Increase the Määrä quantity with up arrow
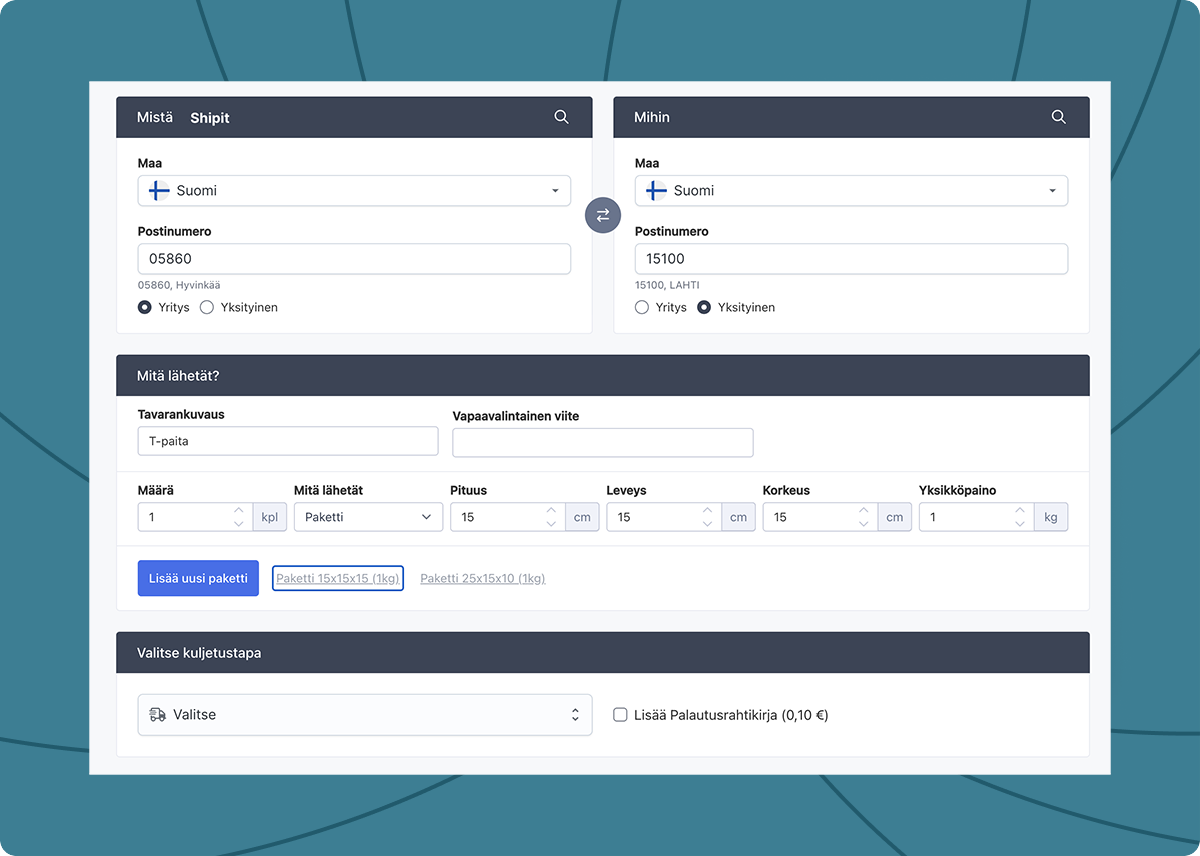Image resolution: width=1200 pixels, height=856 pixels. tap(238, 511)
